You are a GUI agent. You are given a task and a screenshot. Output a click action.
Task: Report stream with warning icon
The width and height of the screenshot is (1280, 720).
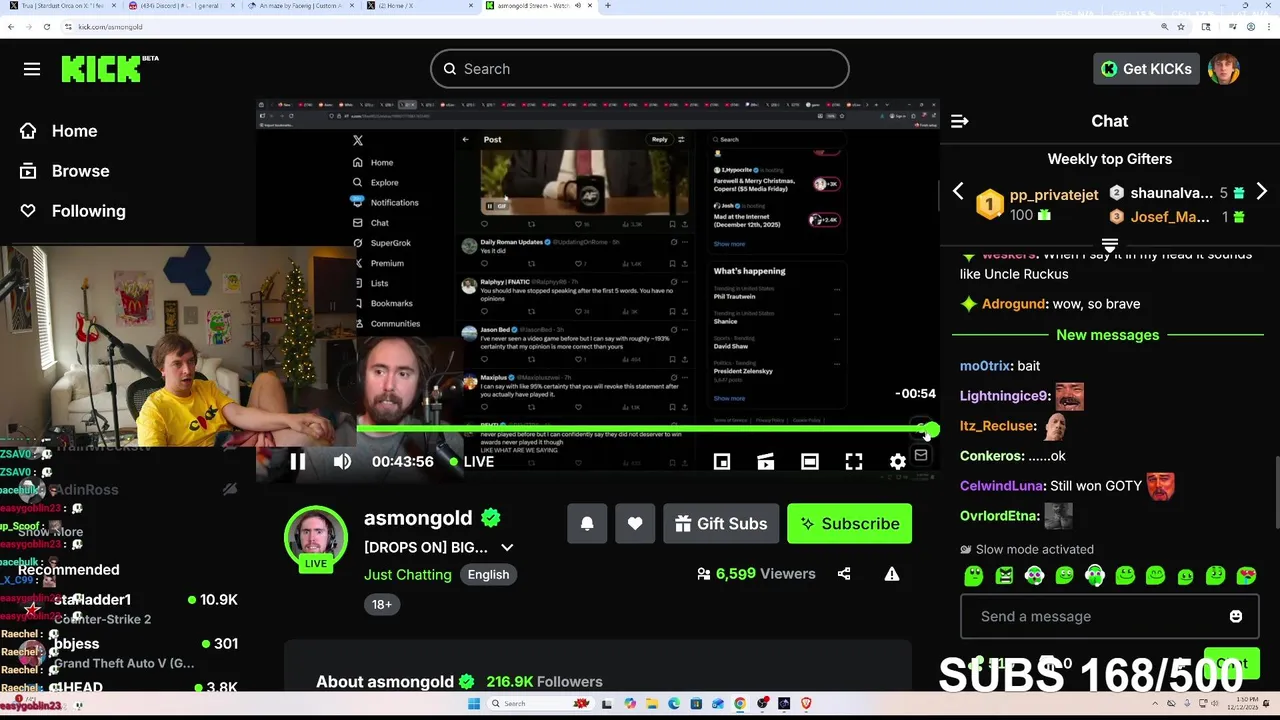pos(892,574)
